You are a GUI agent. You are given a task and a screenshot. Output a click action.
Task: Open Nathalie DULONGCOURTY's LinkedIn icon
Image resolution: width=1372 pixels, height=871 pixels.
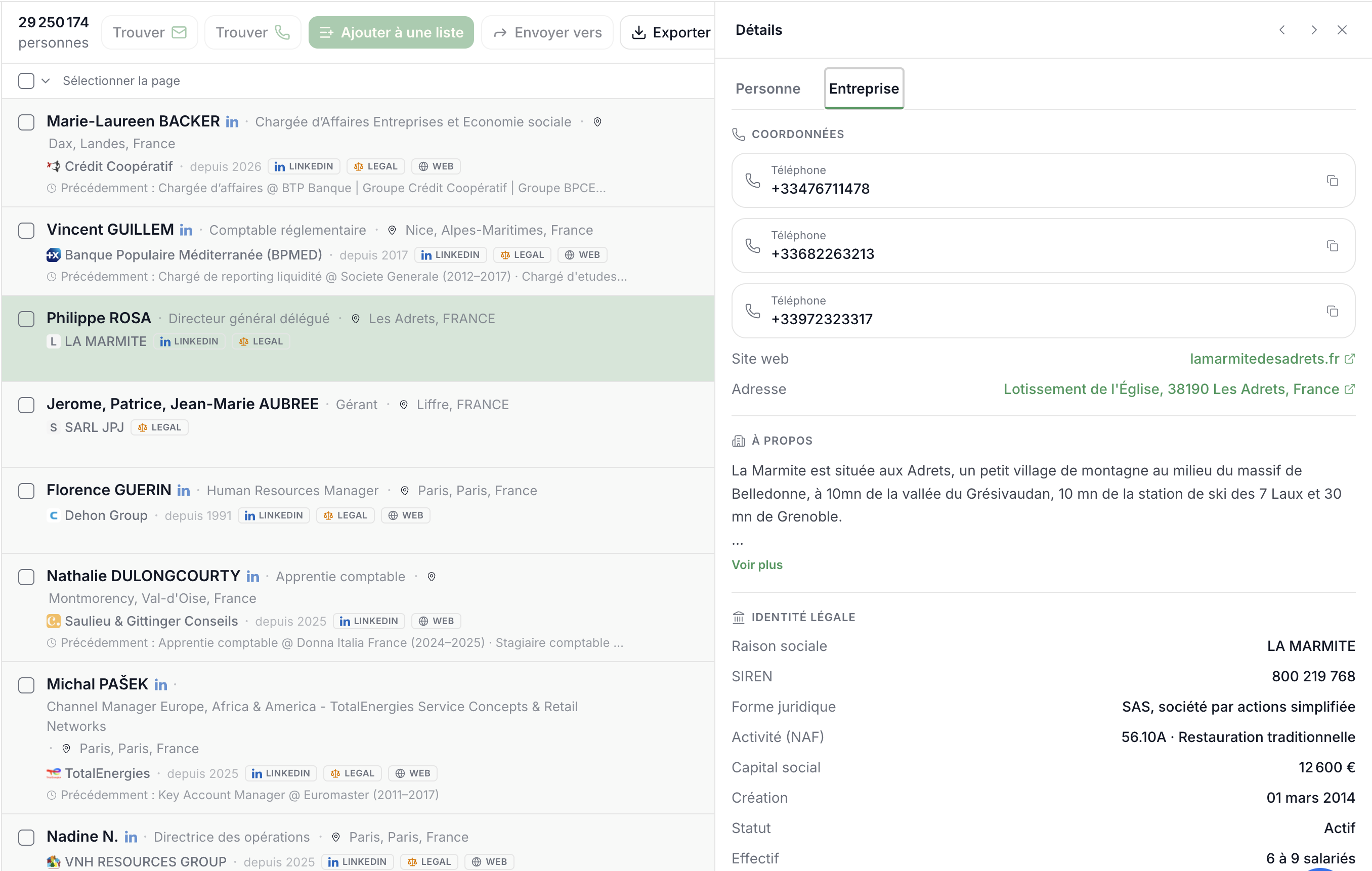253,577
